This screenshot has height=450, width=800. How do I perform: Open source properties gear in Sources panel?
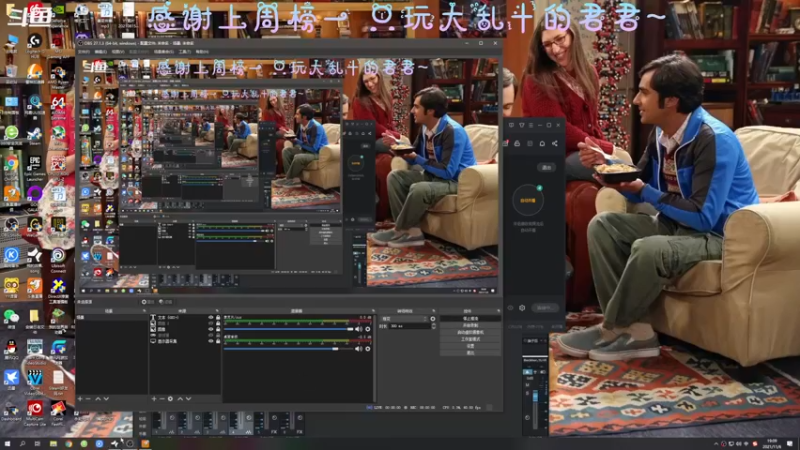(170, 399)
